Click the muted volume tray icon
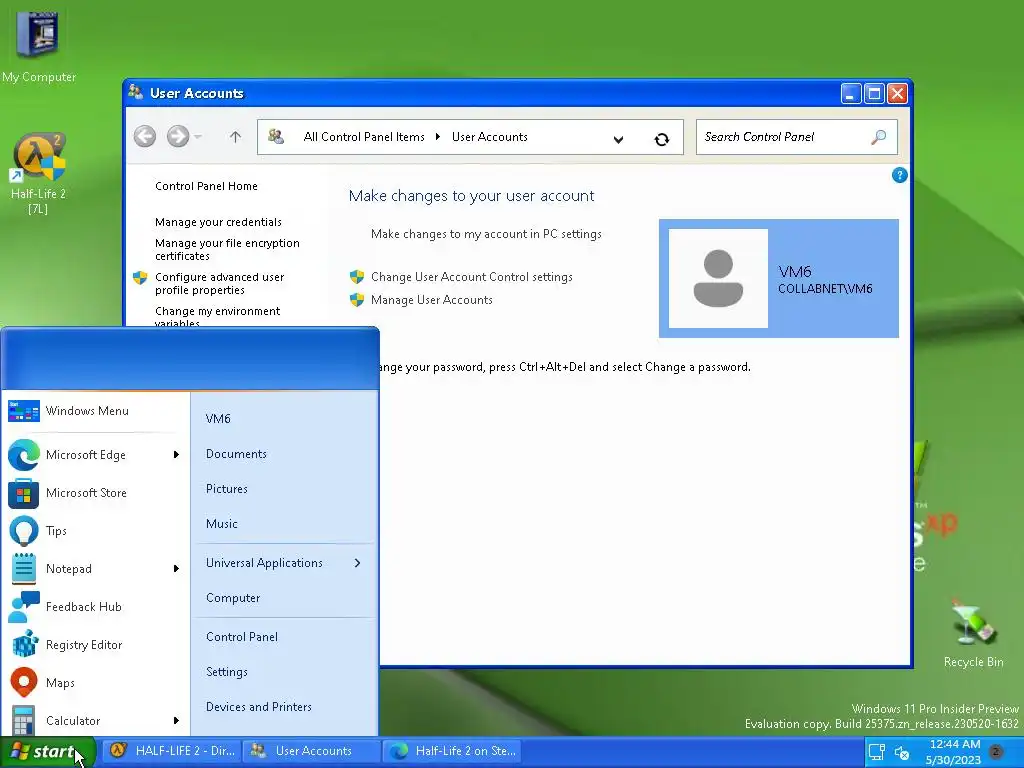Viewport: 1024px width, 768px height. (902, 753)
